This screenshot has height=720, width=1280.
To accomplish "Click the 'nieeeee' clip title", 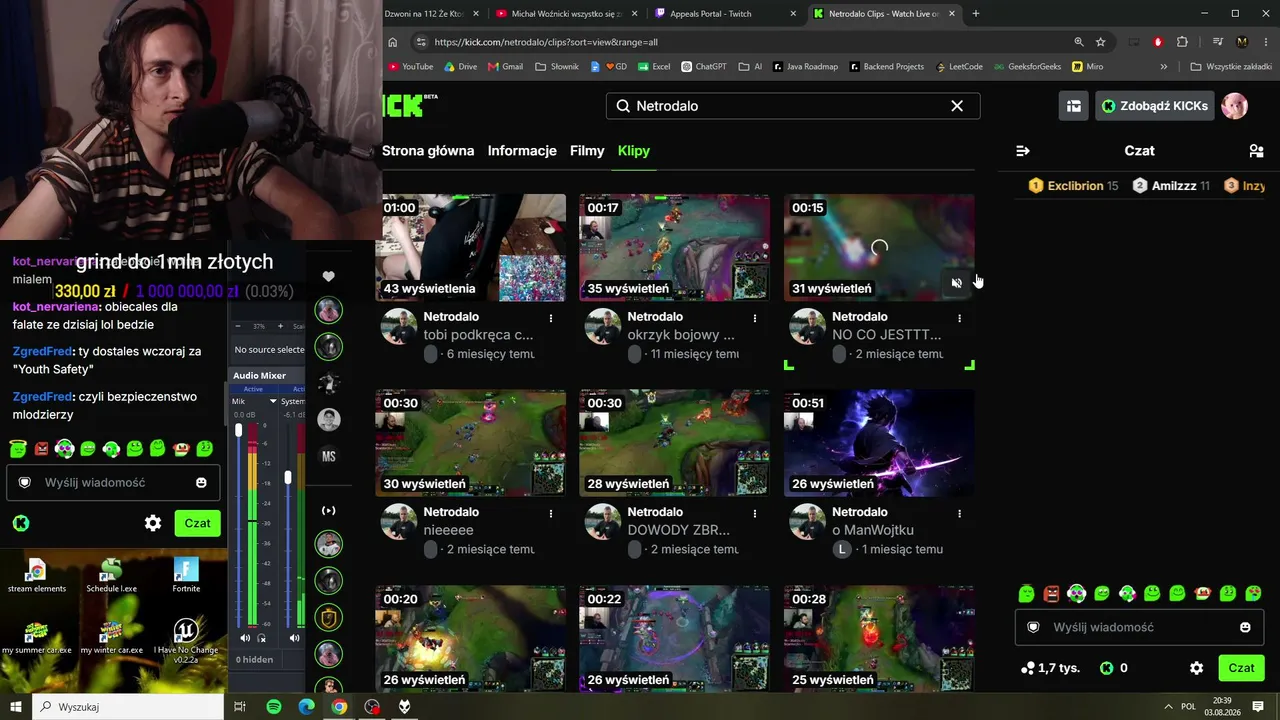I will [x=449, y=530].
